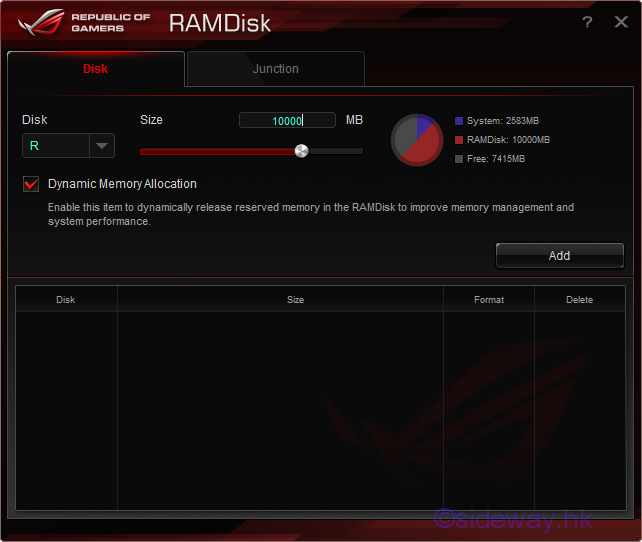Click the Format column header
This screenshot has height=542, width=642.
[x=489, y=300]
